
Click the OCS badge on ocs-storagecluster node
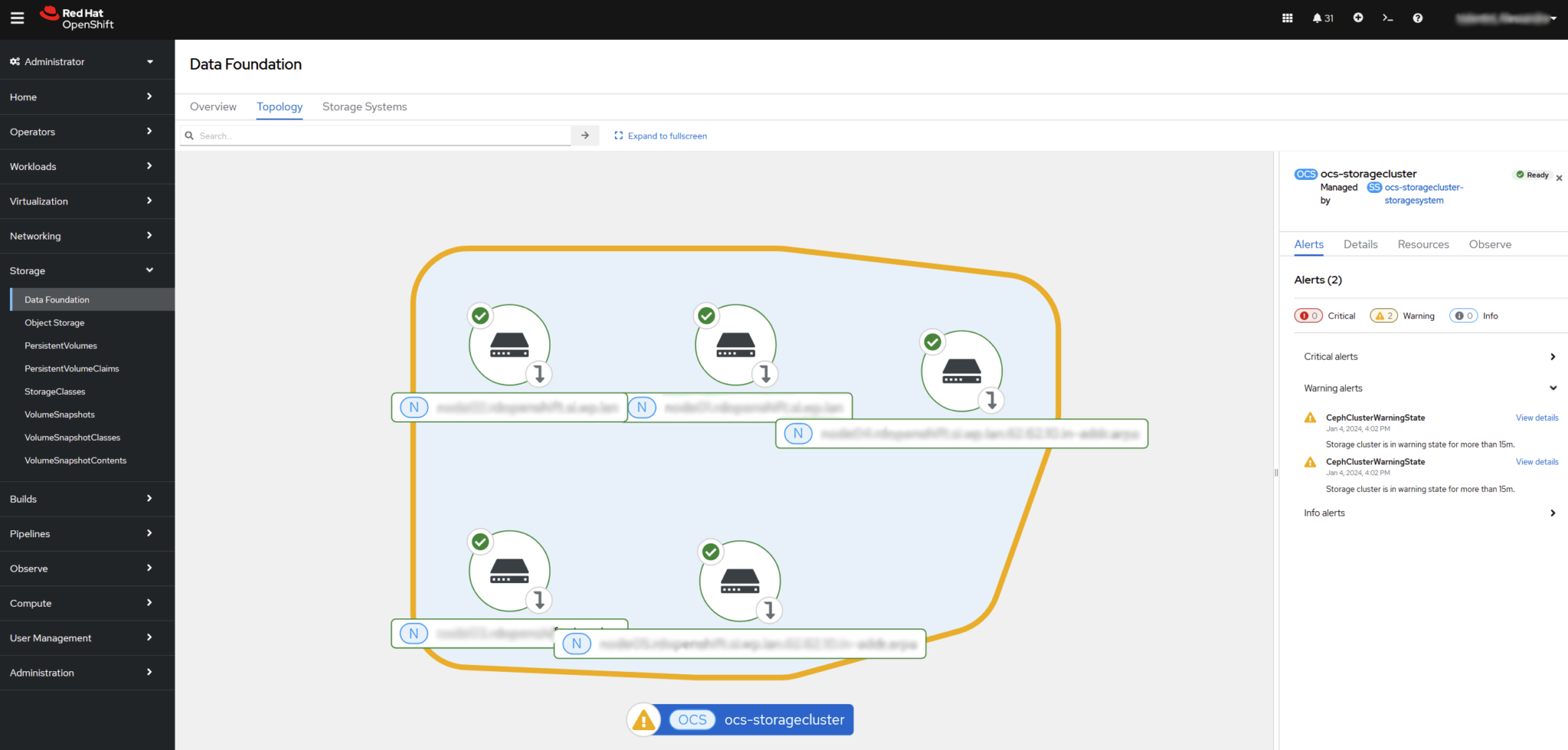click(x=691, y=719)
